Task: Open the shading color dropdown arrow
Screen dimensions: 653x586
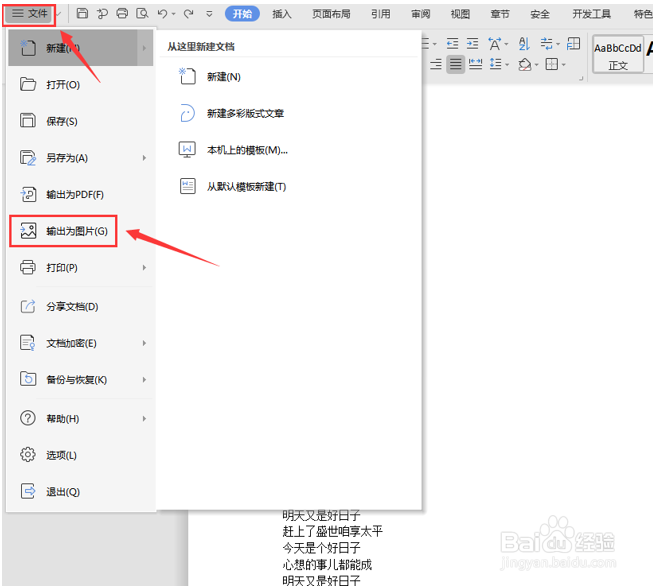Action: click(x=536, y=65)
